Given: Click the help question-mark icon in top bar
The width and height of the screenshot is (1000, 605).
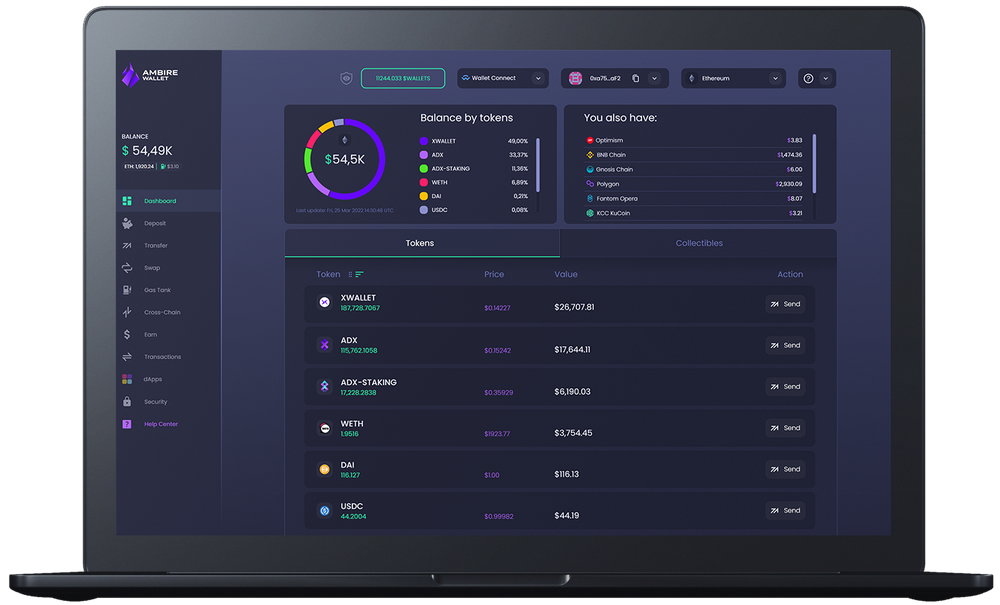Looking at the screenshot, I should (x=808, y=78).
